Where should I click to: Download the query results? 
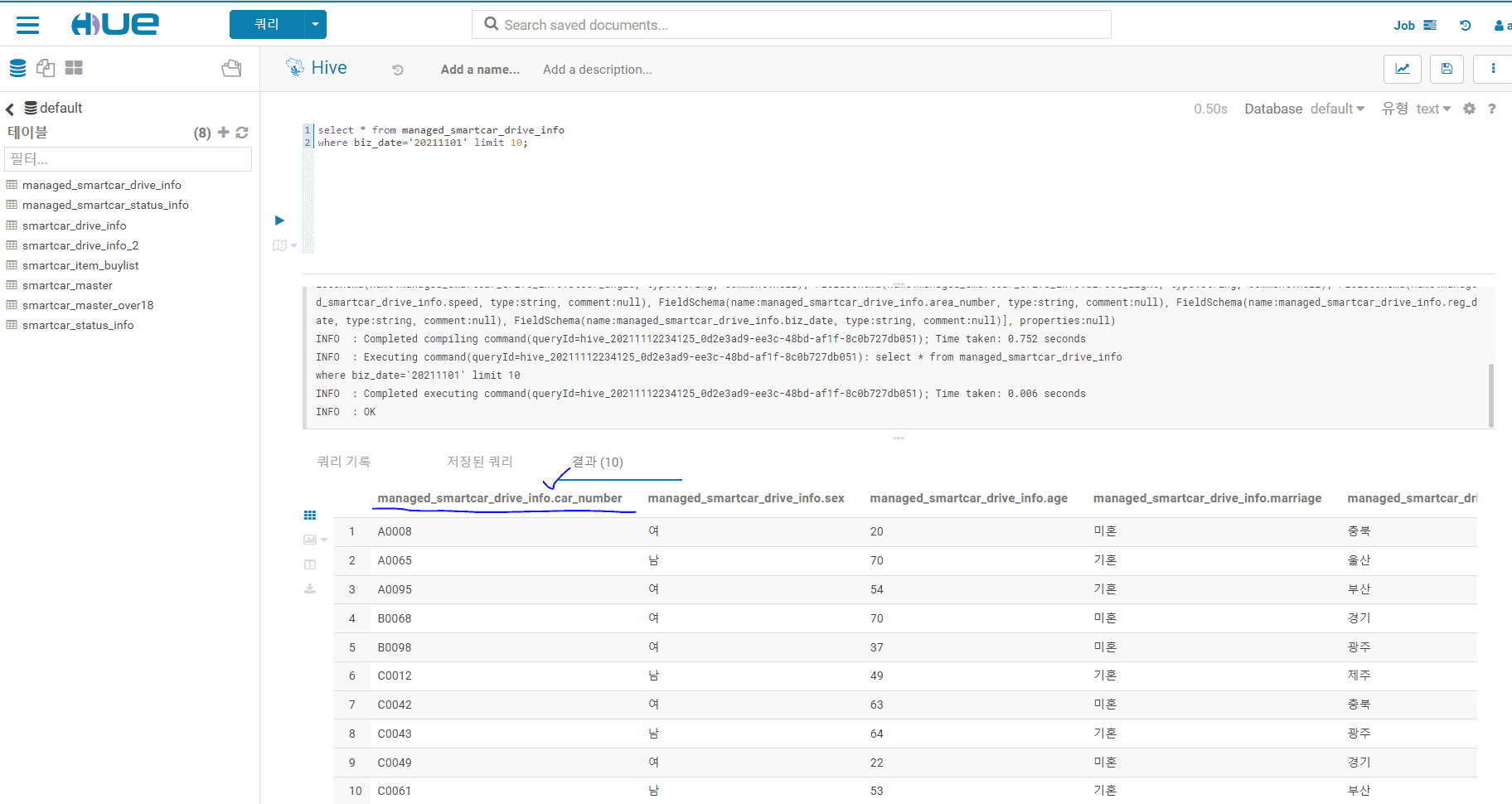(310, 588)
